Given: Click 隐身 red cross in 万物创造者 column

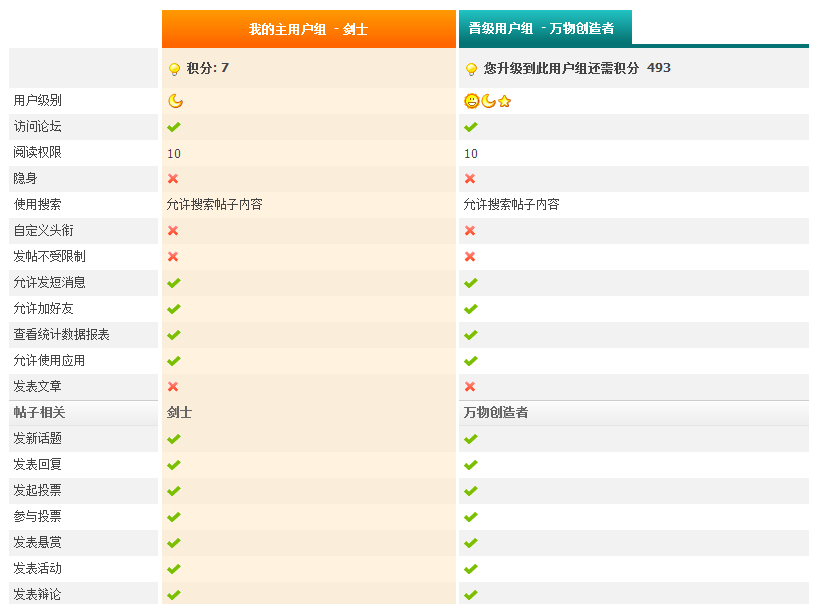Looking at the screenshot, I should (470, 178).
